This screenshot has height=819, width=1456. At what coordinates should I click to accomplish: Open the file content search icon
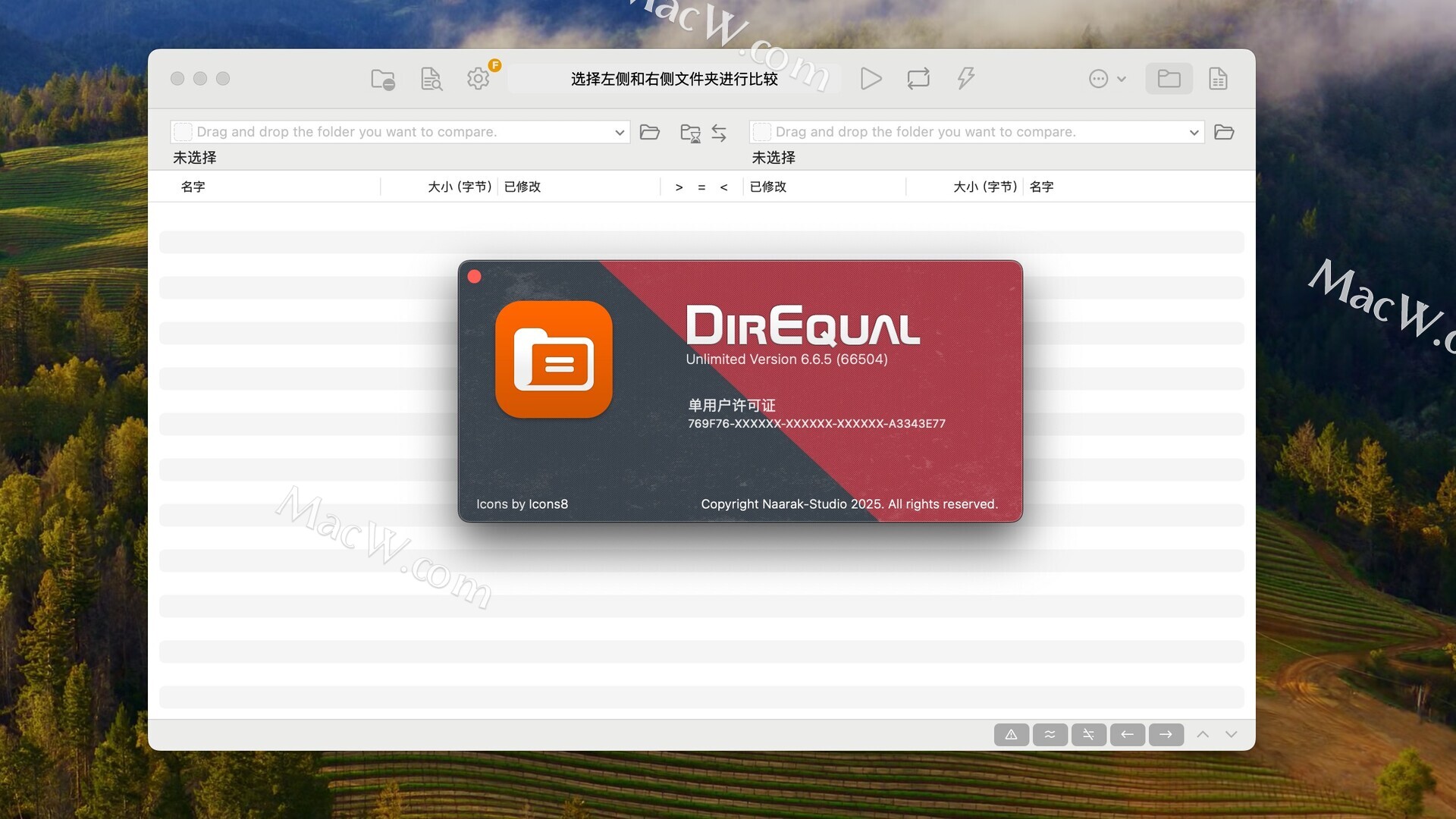click(x=431, y=79)
